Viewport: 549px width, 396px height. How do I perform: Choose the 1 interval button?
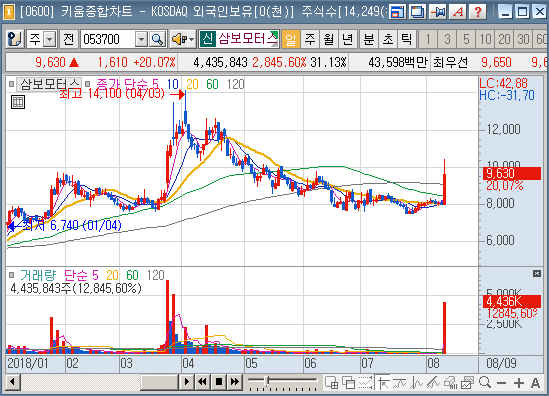pyautogui.click(x=428, y=39)
